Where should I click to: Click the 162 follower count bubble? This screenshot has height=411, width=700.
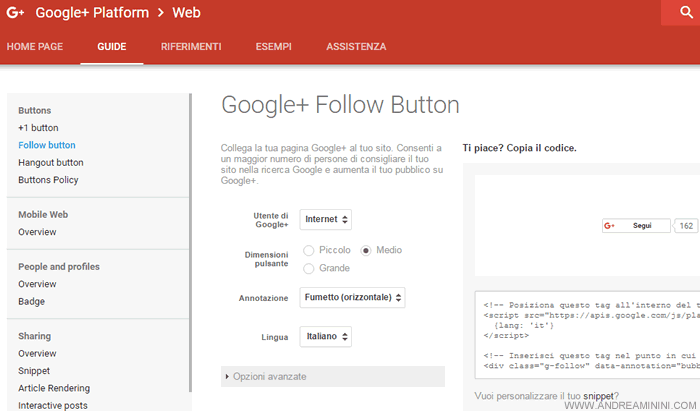pos(686,226)
